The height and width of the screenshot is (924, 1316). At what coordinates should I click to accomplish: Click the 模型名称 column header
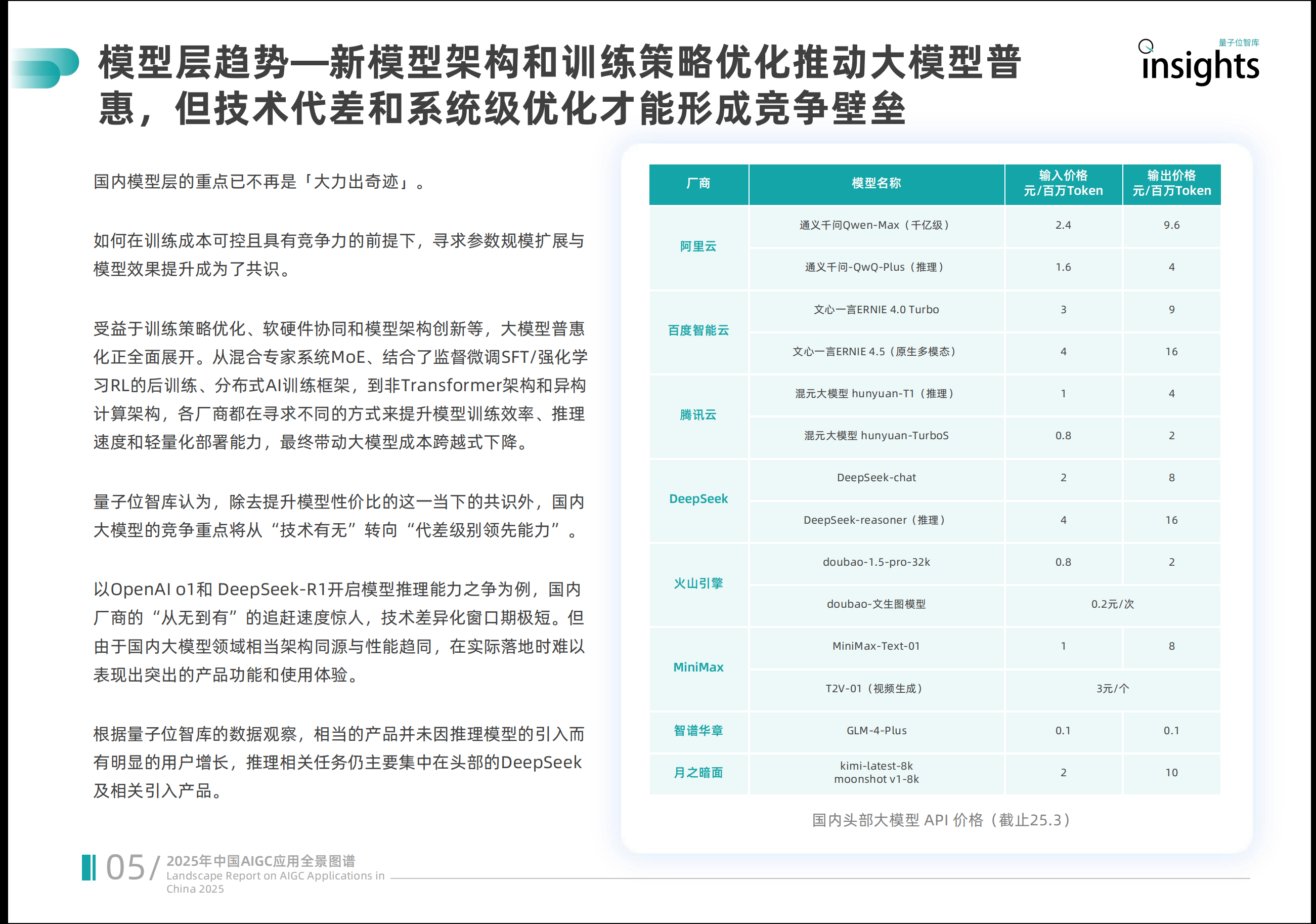tap(876, 184)
